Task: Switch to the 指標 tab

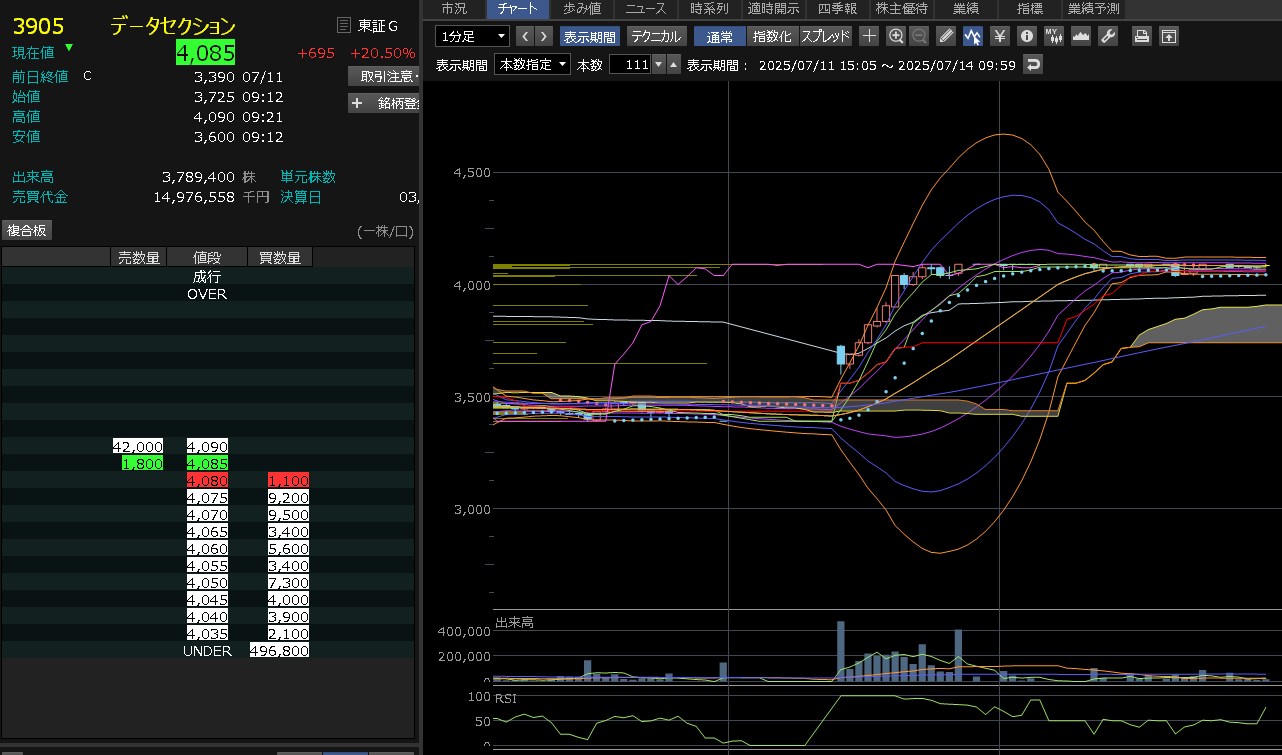Action: tap(1029, 9)
